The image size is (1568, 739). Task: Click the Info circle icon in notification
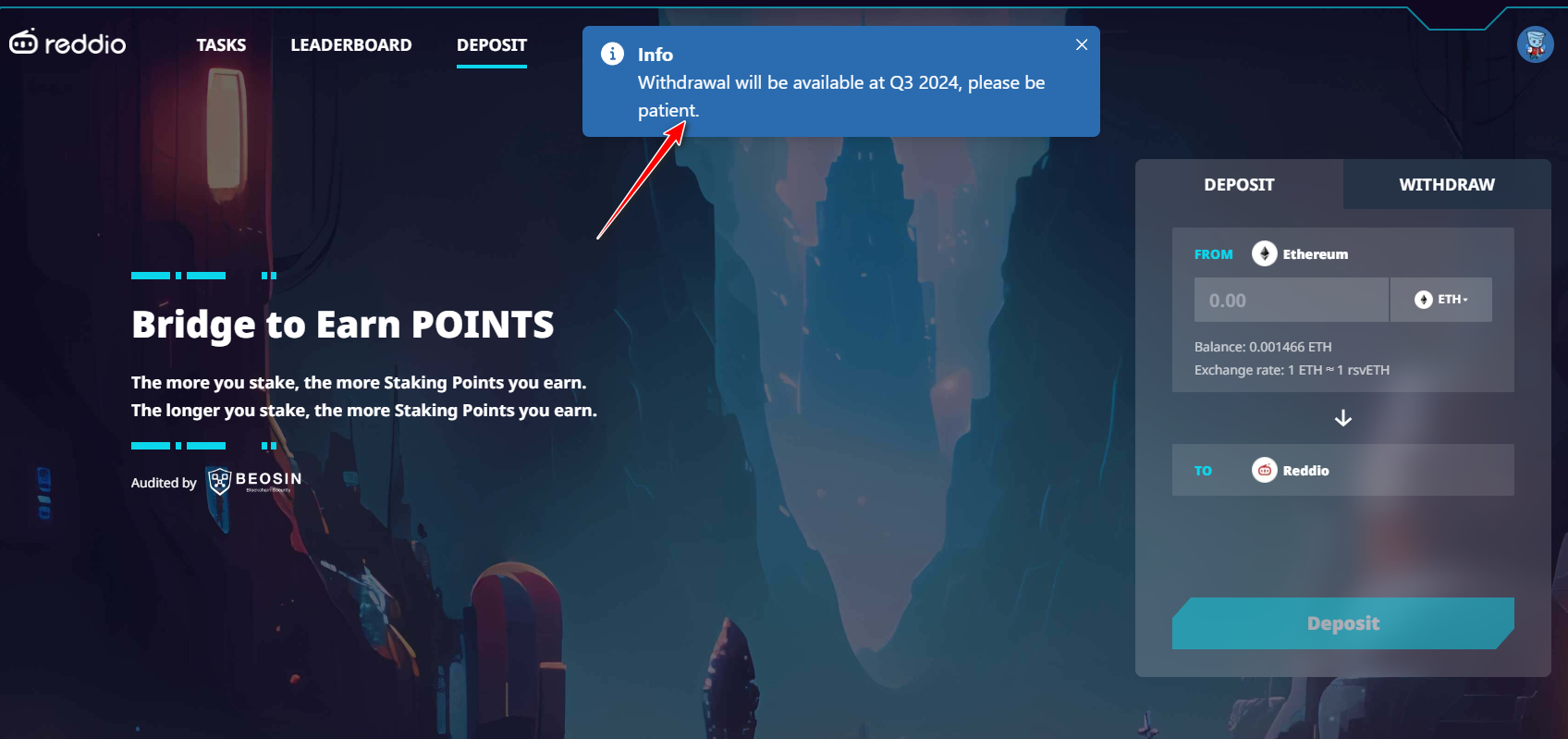coord(612,54)
